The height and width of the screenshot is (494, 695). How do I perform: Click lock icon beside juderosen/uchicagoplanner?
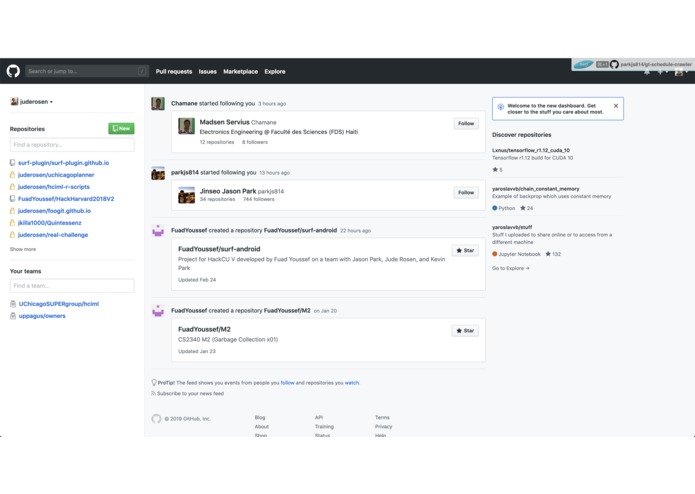12,175
